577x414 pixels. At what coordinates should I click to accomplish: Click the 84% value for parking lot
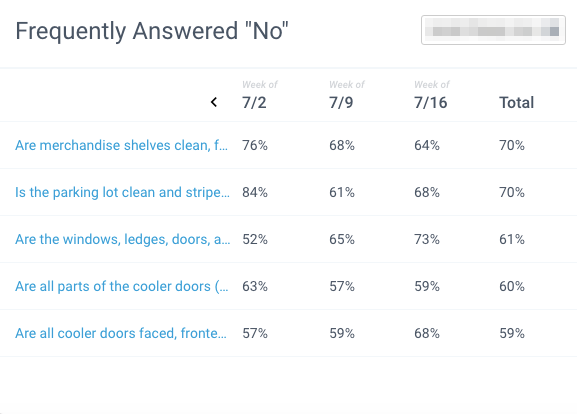tap(255, 192)
